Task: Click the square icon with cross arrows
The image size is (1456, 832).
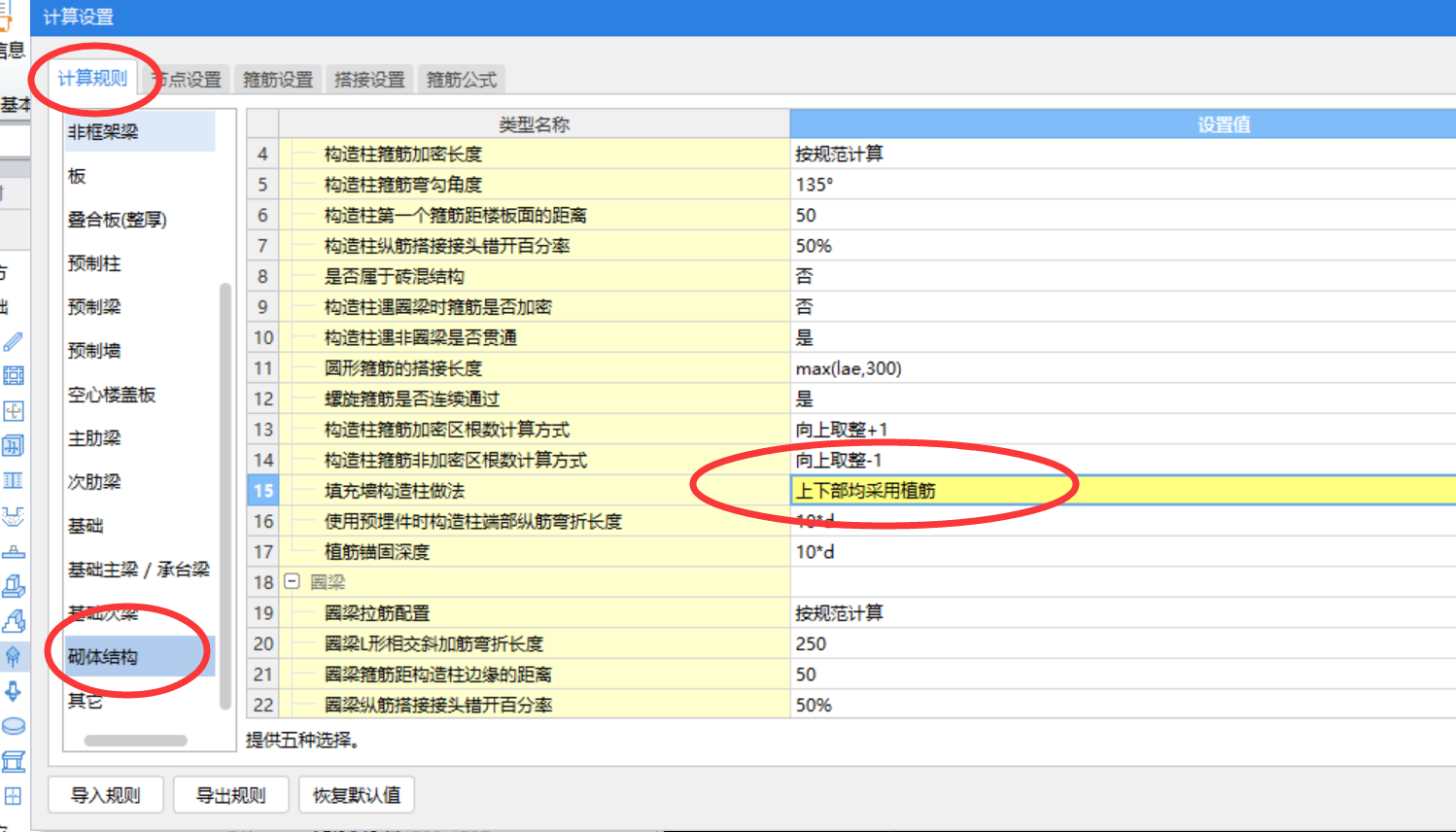Action: coord(13,411)
